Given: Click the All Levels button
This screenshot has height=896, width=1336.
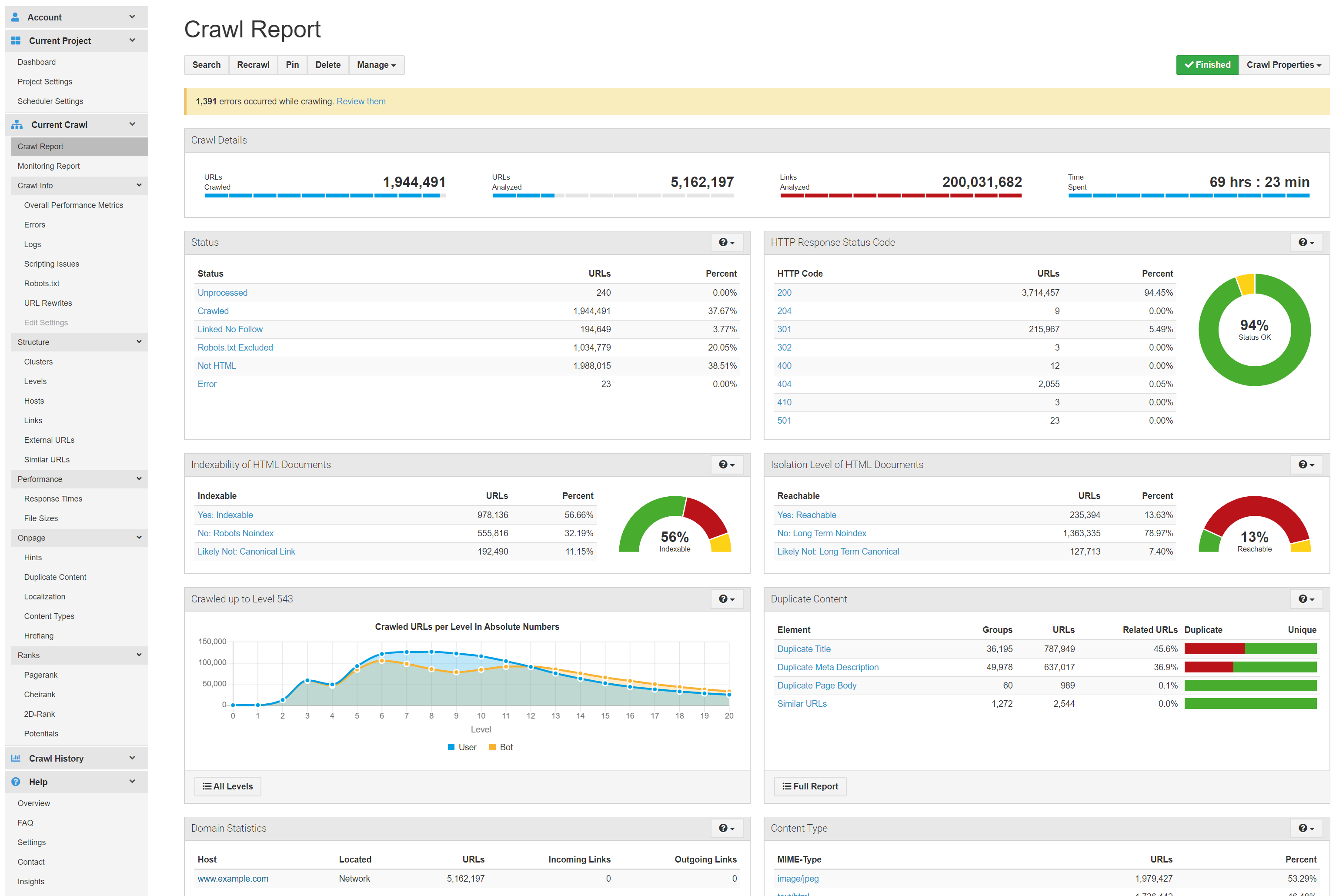Looking at the screenshot, I should (x=227, y=786).
